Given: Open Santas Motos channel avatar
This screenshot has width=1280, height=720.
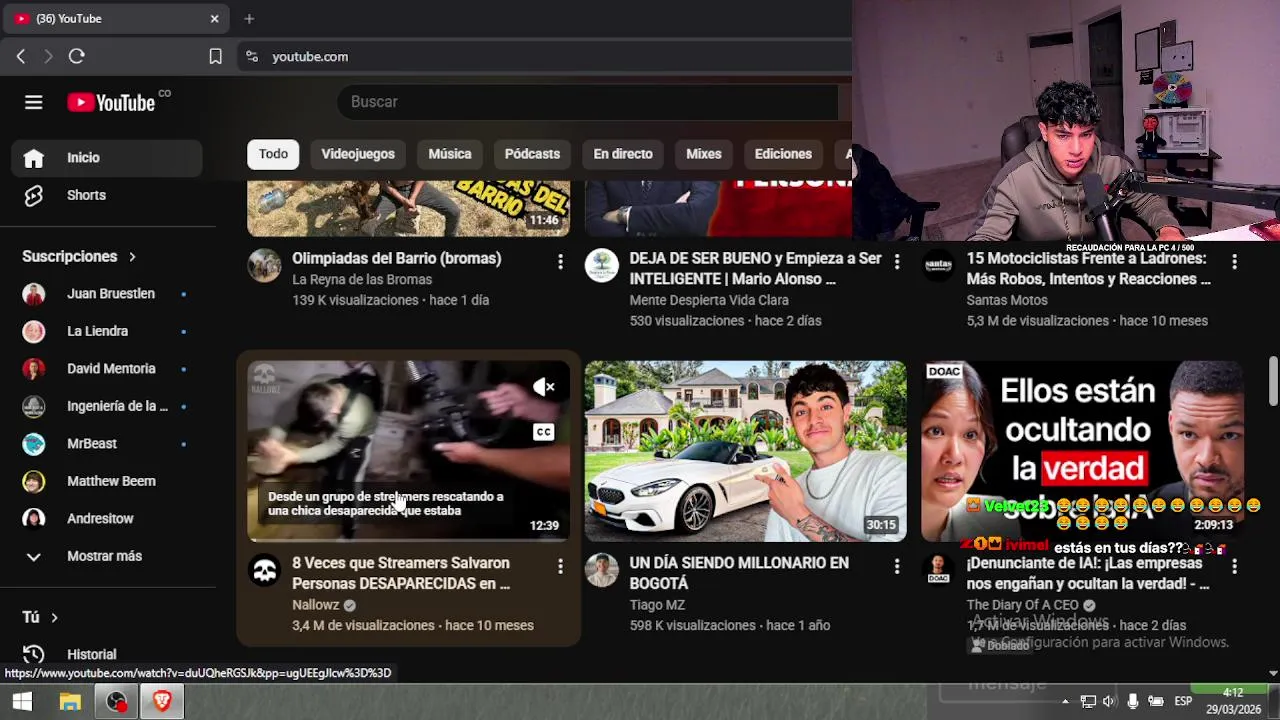Looking at the screenshot, I should [938, 266].
